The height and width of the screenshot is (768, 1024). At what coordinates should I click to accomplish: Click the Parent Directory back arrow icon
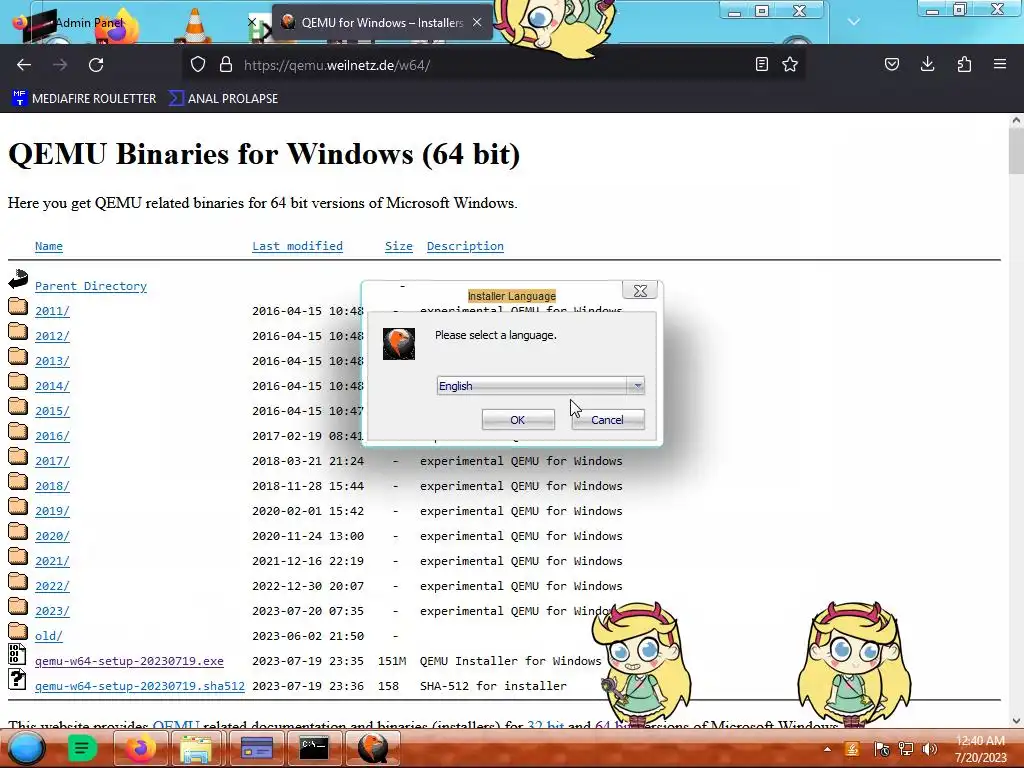pyautogui.click(x=18, y=280)
